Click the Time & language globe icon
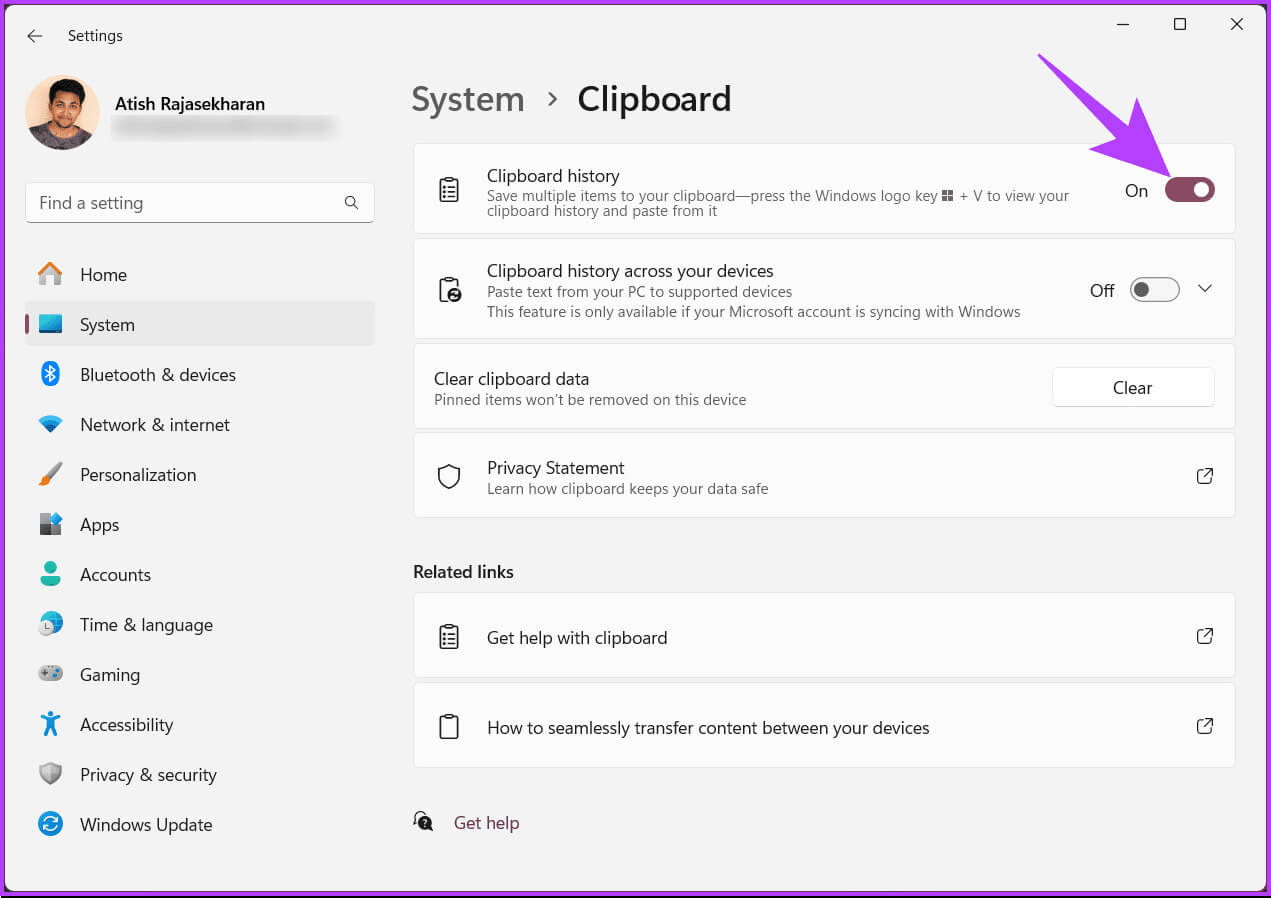 click(50, 624)
